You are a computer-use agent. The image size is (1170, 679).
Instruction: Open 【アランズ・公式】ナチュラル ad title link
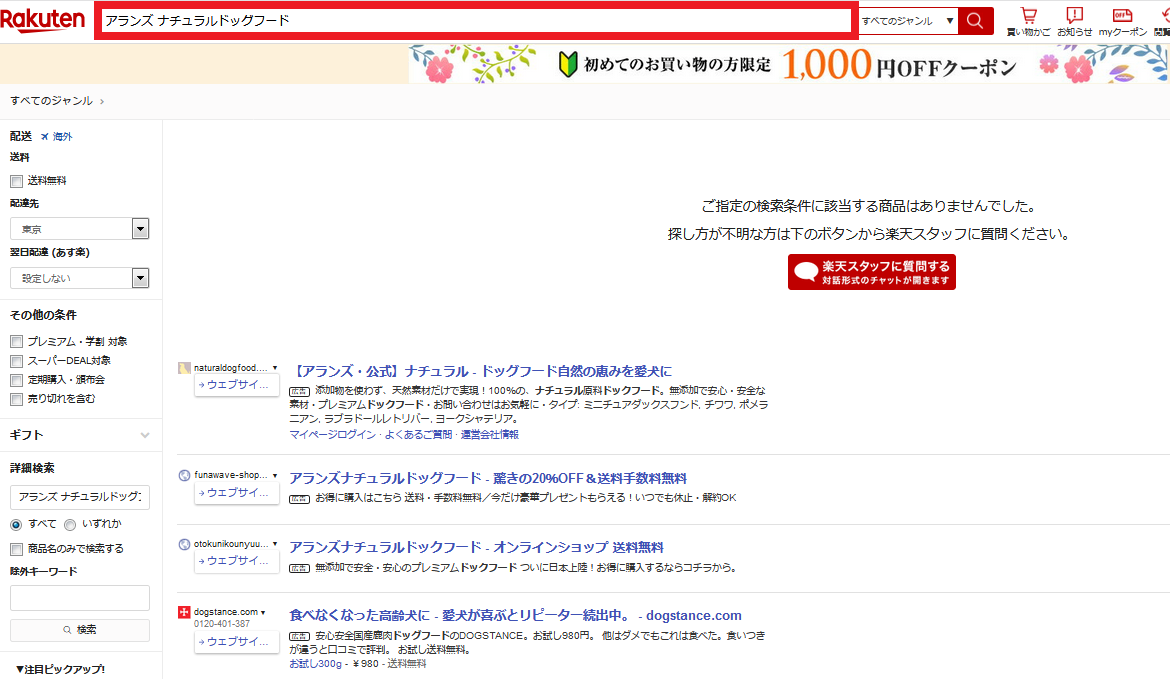click(481, 371)
